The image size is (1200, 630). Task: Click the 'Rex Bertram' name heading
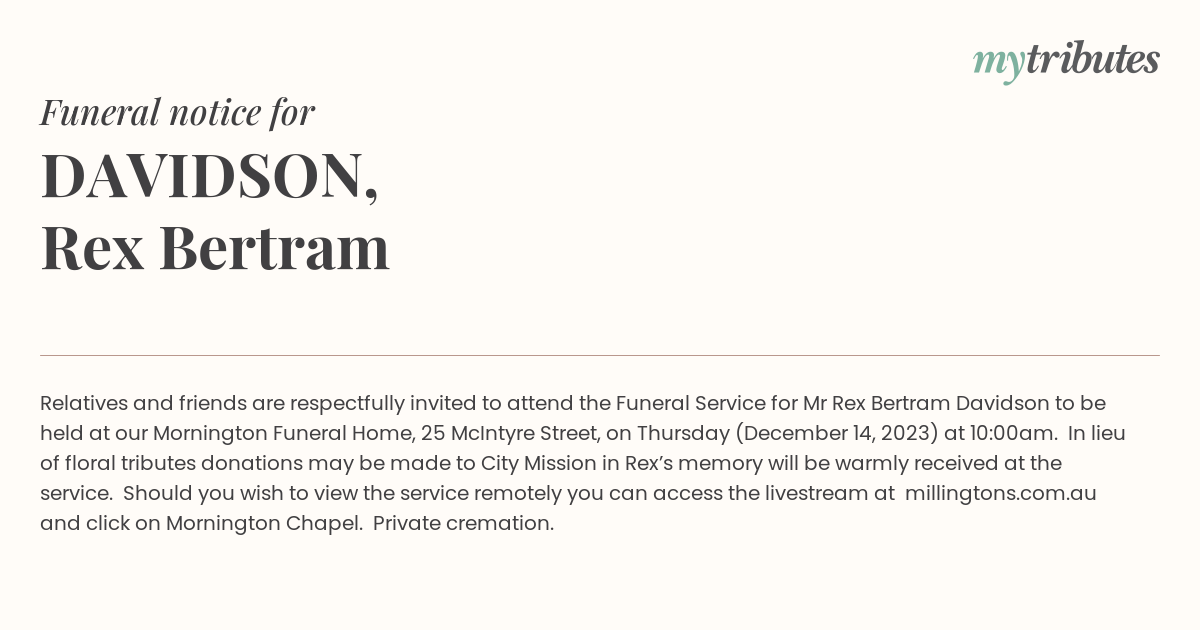coord(215,248)
